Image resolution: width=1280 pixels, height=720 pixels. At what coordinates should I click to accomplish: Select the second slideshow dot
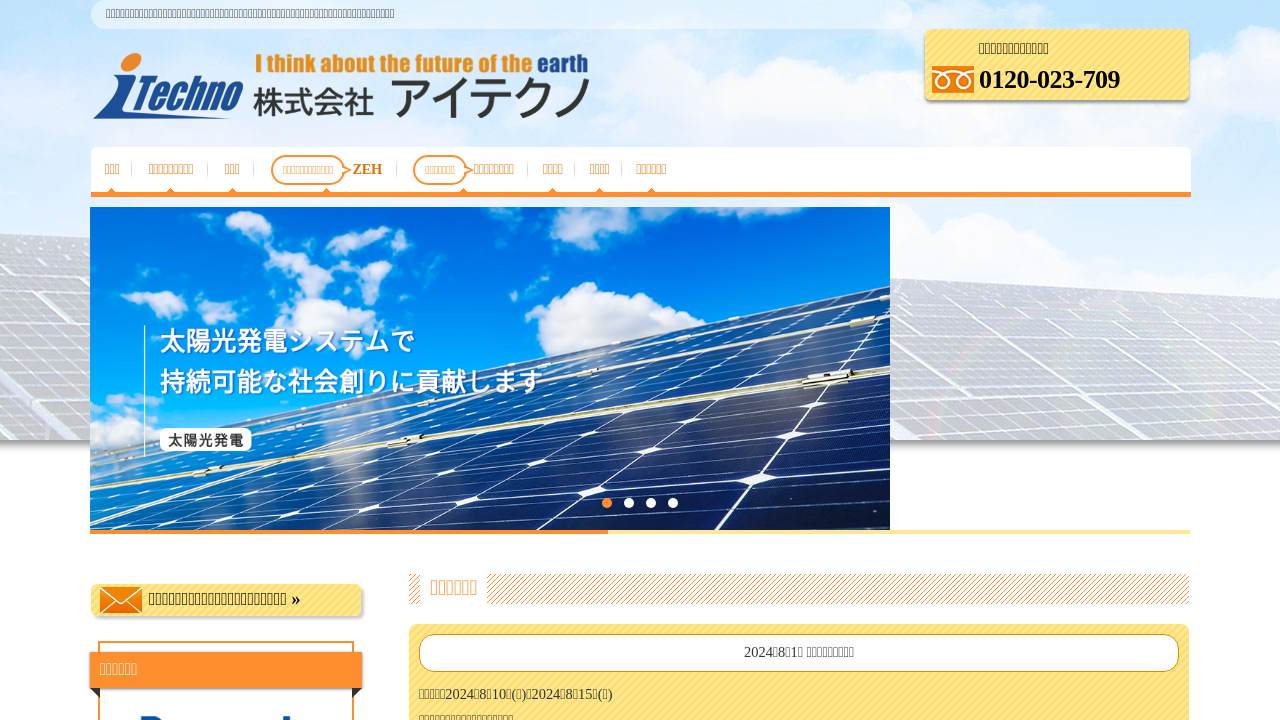pyautogui.click(x=629, y=503)
